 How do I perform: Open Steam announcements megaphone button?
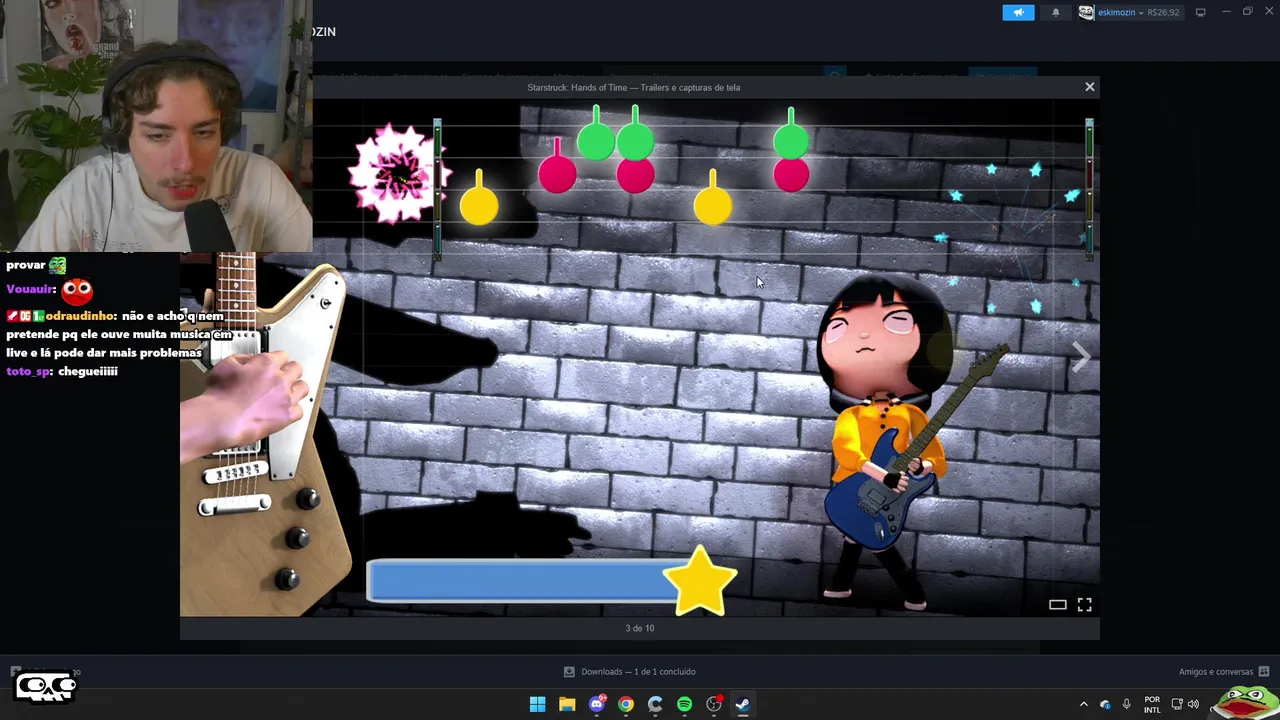[1018, 12]
